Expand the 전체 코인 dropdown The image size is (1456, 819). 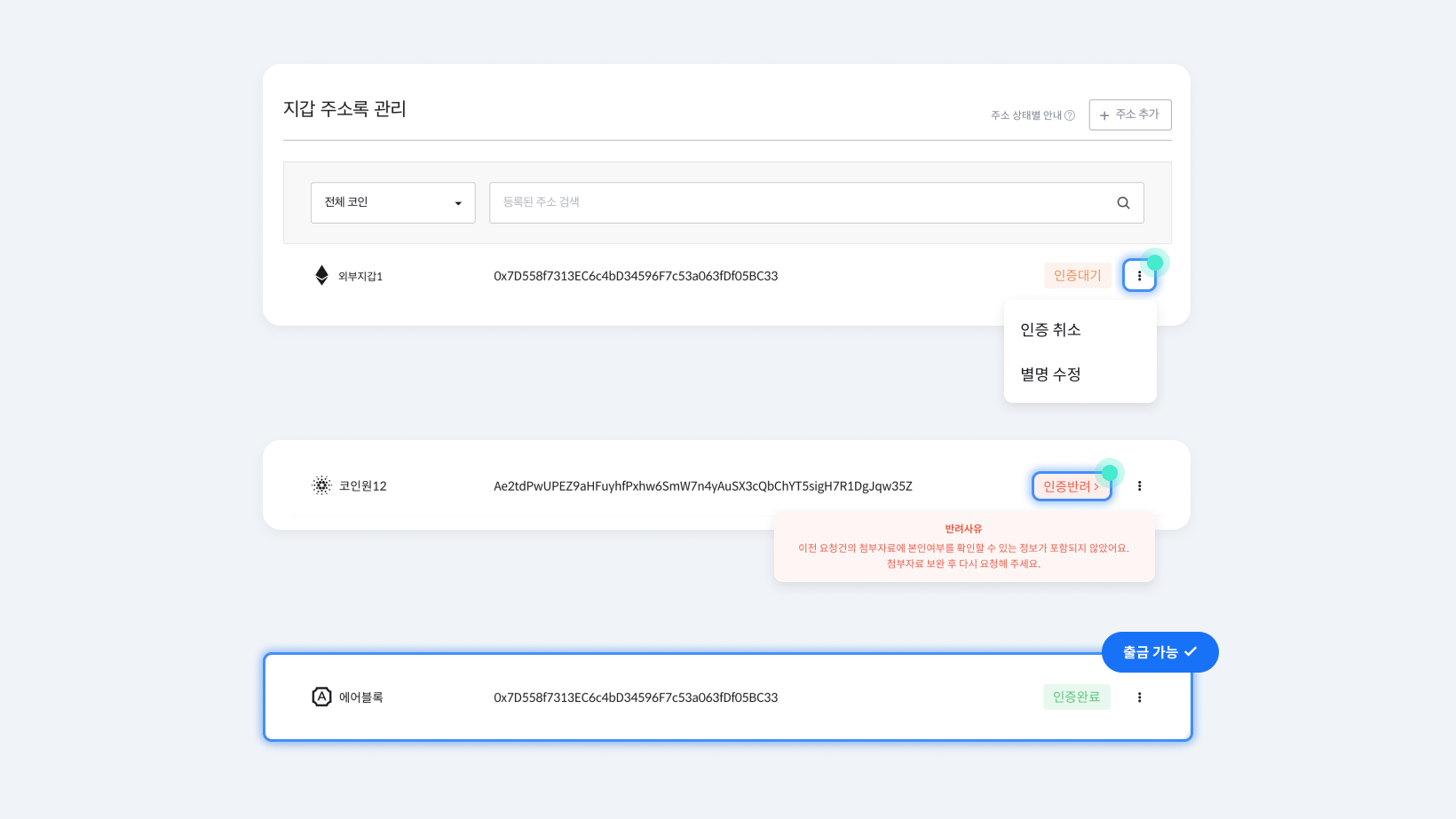[x=392, y=203]
